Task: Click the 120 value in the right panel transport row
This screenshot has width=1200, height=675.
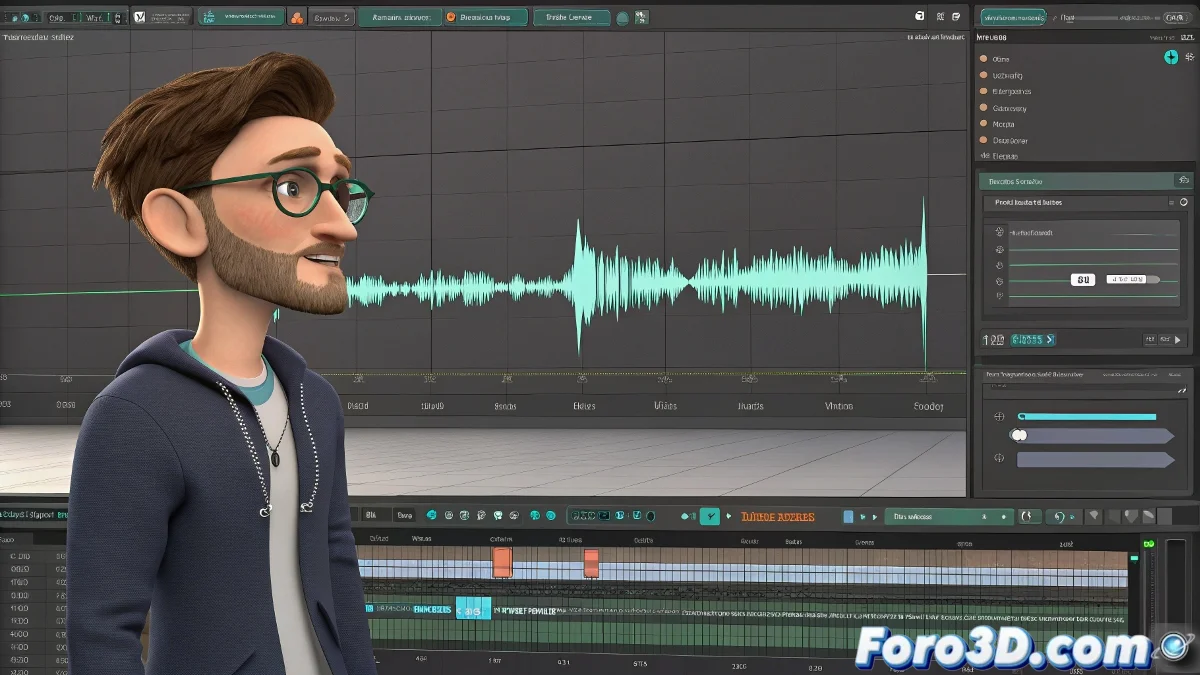Action: click(993, 340)
